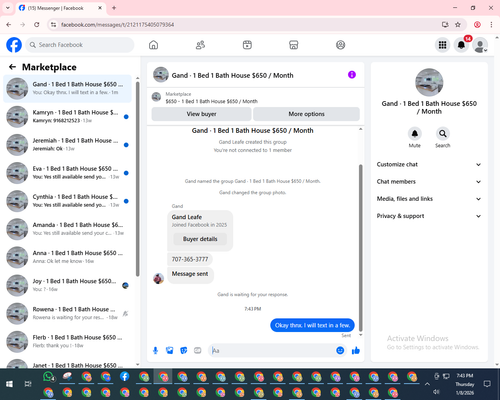Screen dimensions: 500x400
Task: Open the account profile avatar menu
Action: pos(480,45)
